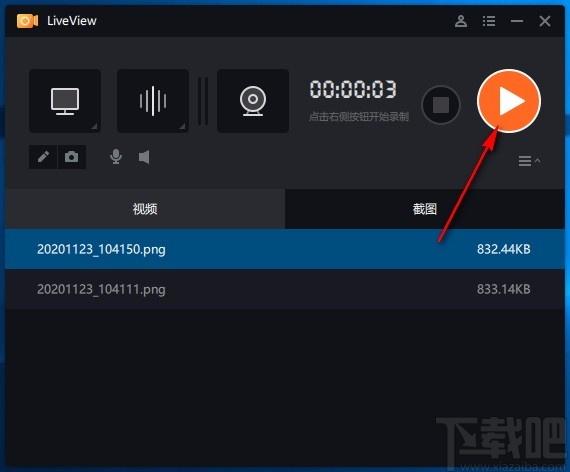This screenshot has width=570, height=472.
Task: Toggle the system speaker sound
Action: point(144,157)
